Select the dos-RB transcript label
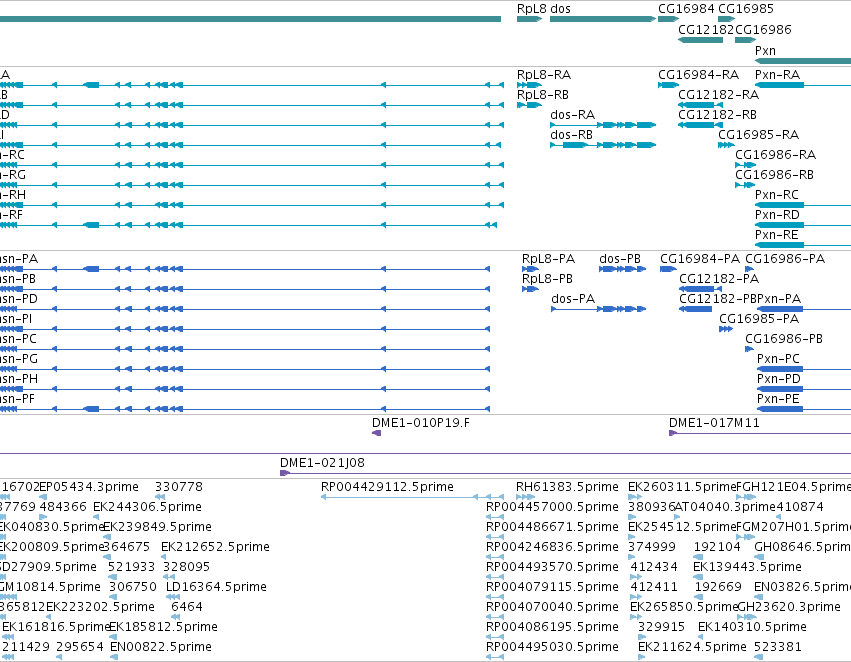 (571, 135)
